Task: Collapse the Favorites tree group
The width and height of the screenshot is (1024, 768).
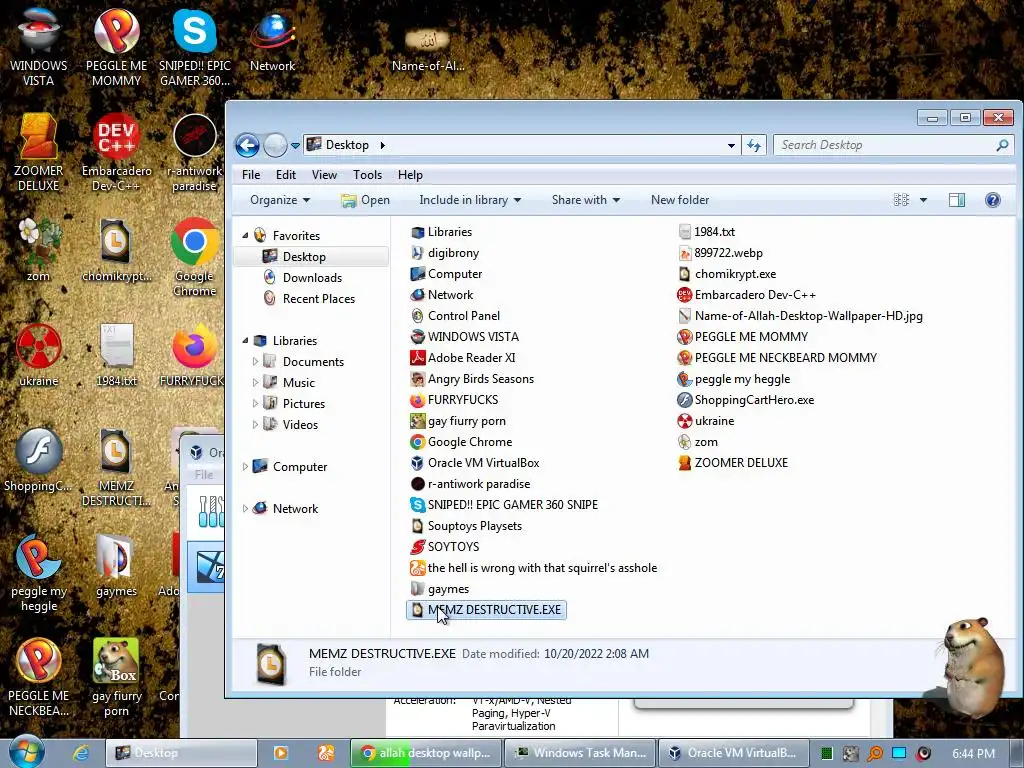Action: click(x=245, y=235)
